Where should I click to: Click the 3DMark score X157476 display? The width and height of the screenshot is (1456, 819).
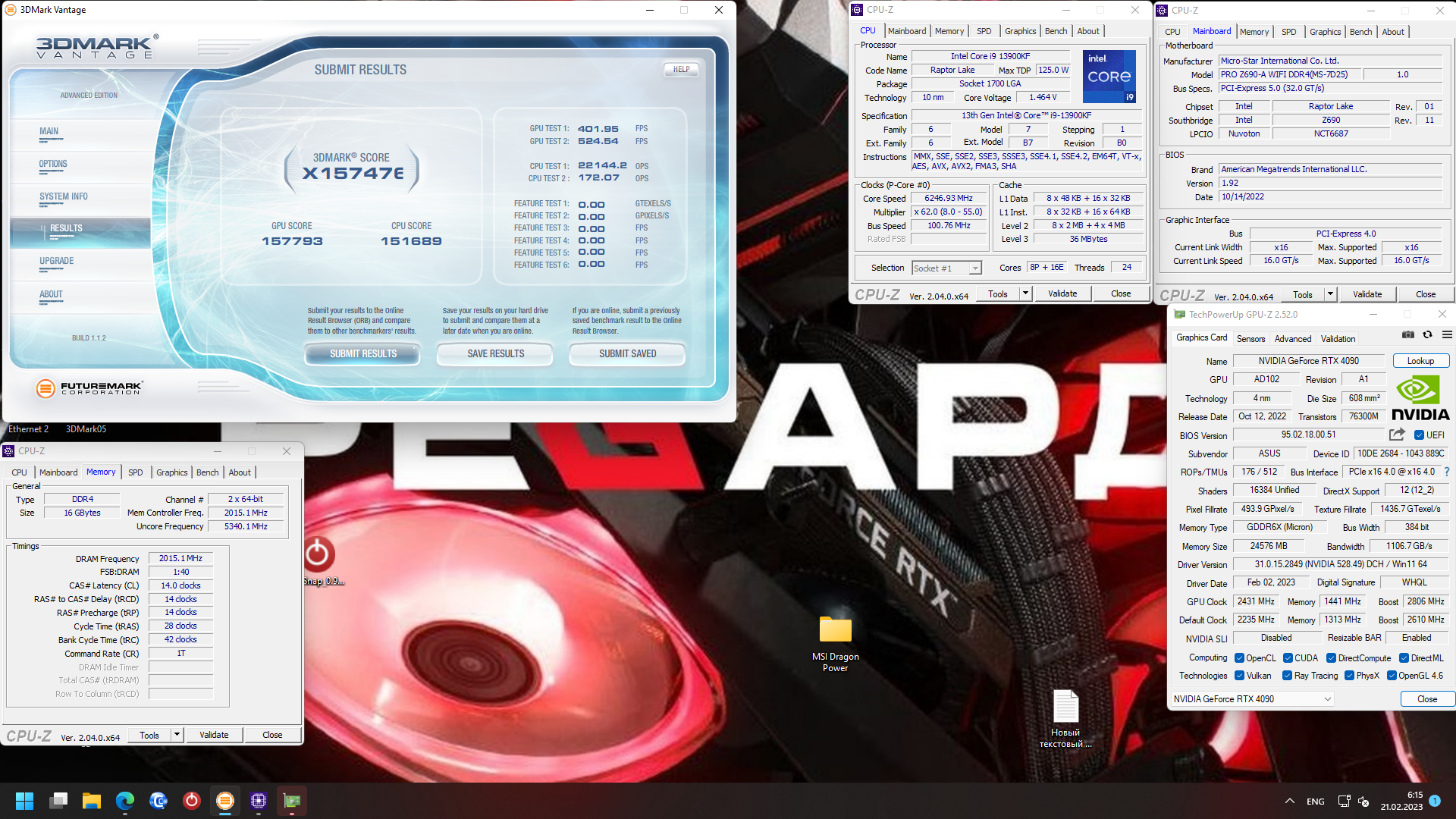352,173
